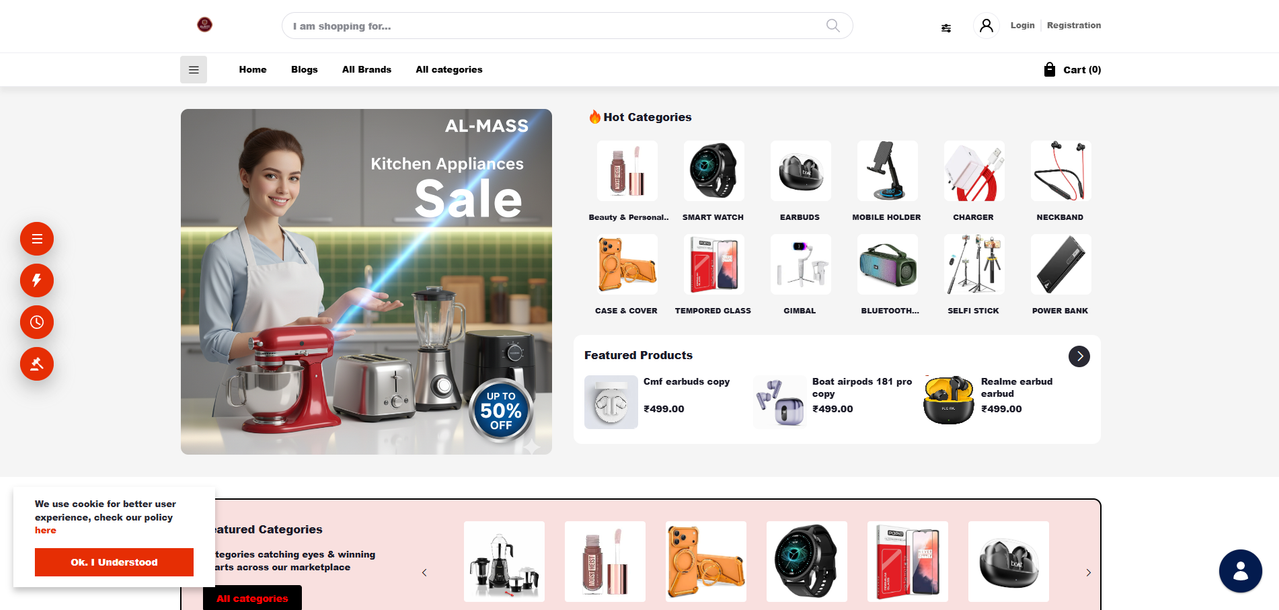1279x610 pixels.
Task: Go back in Featured Categories carousel
Action: tap(424, 573)
